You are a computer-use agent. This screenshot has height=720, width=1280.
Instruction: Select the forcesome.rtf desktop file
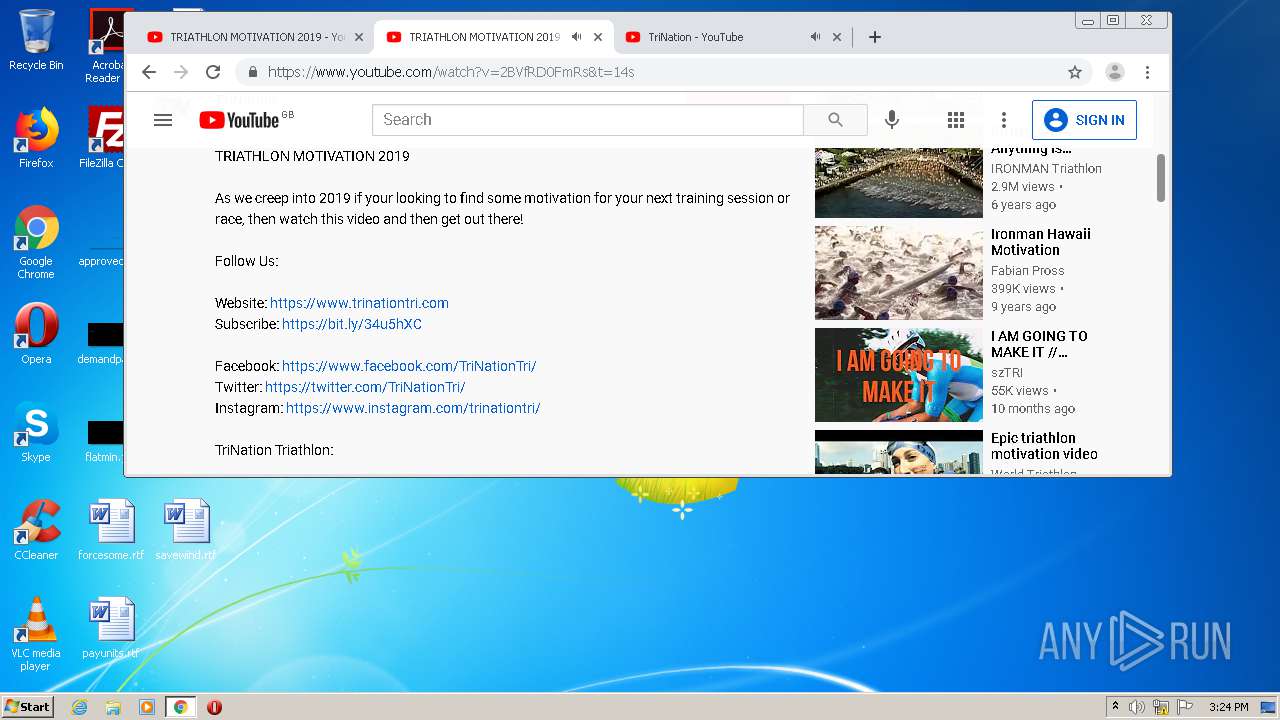point(111,530)
